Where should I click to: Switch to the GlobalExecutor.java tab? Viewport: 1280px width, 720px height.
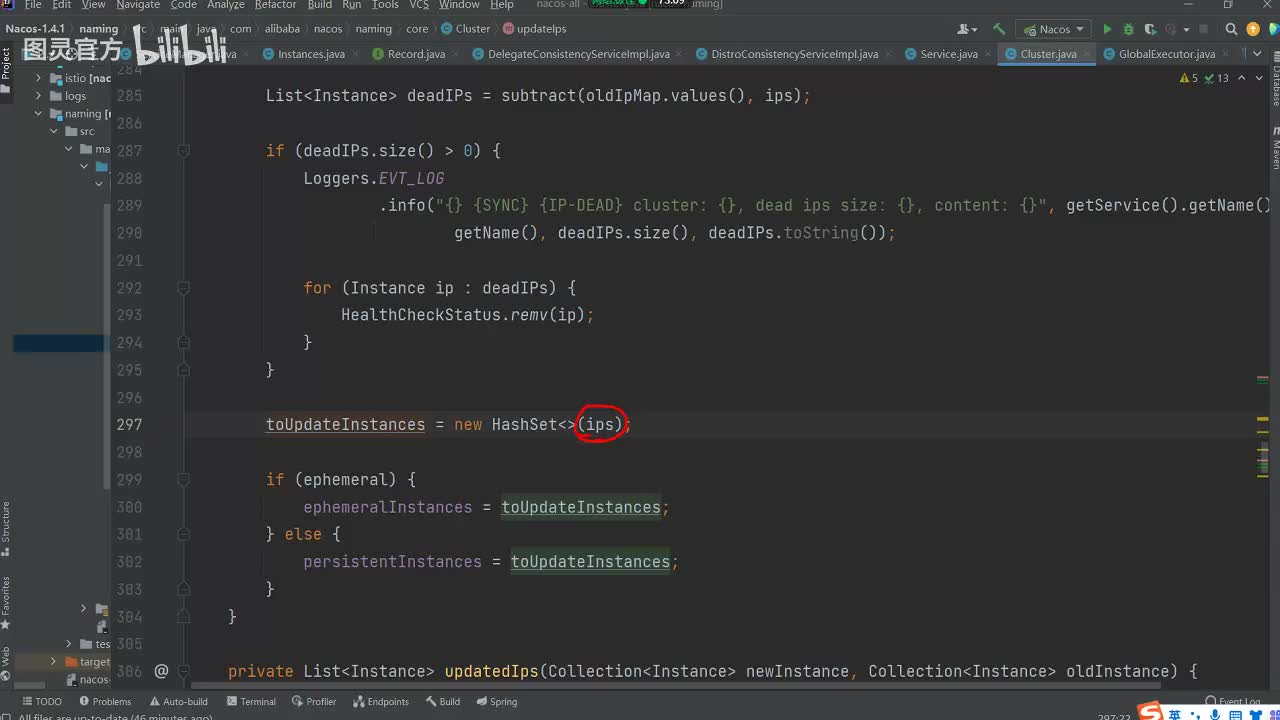(x=1166, y=54)
